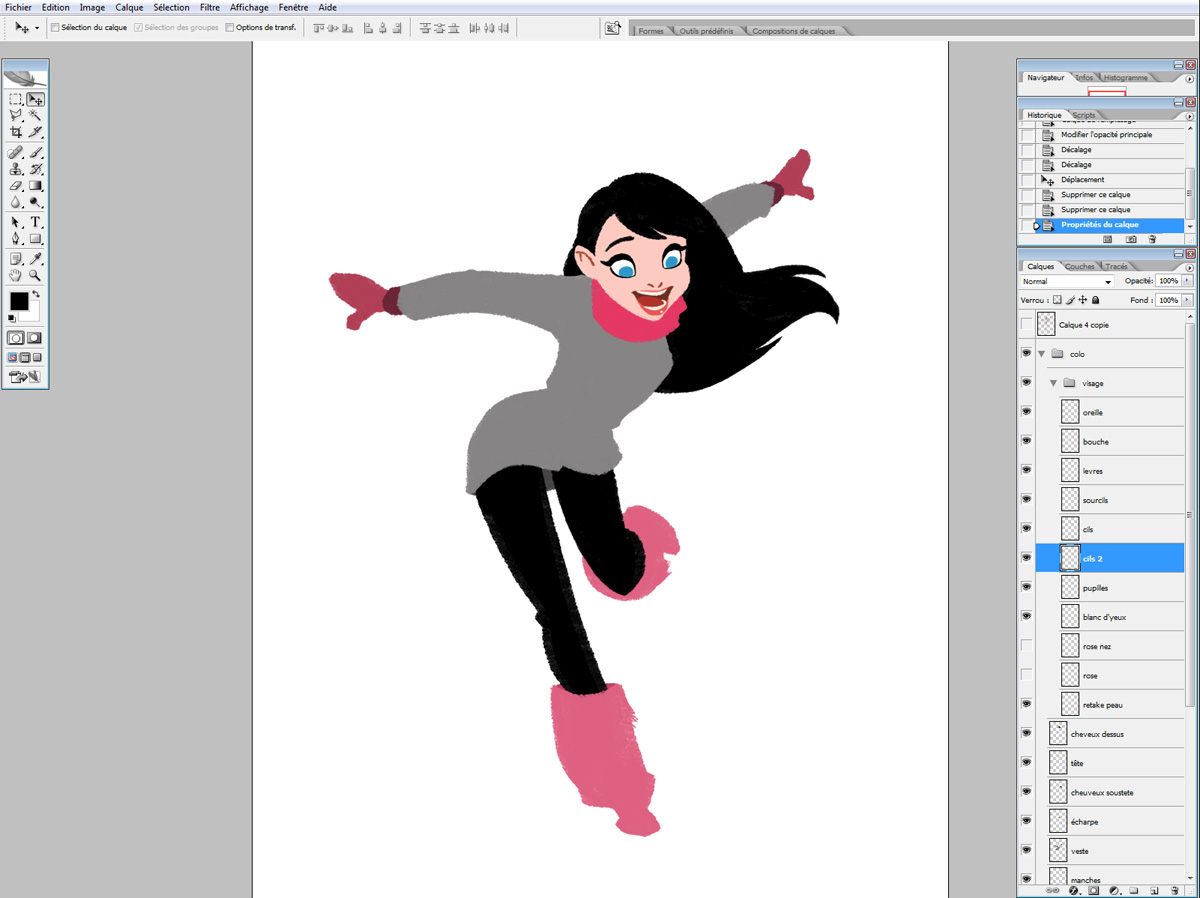
Task: Activate the Zoom magnifier tool
Action: (x=35, y=275)
